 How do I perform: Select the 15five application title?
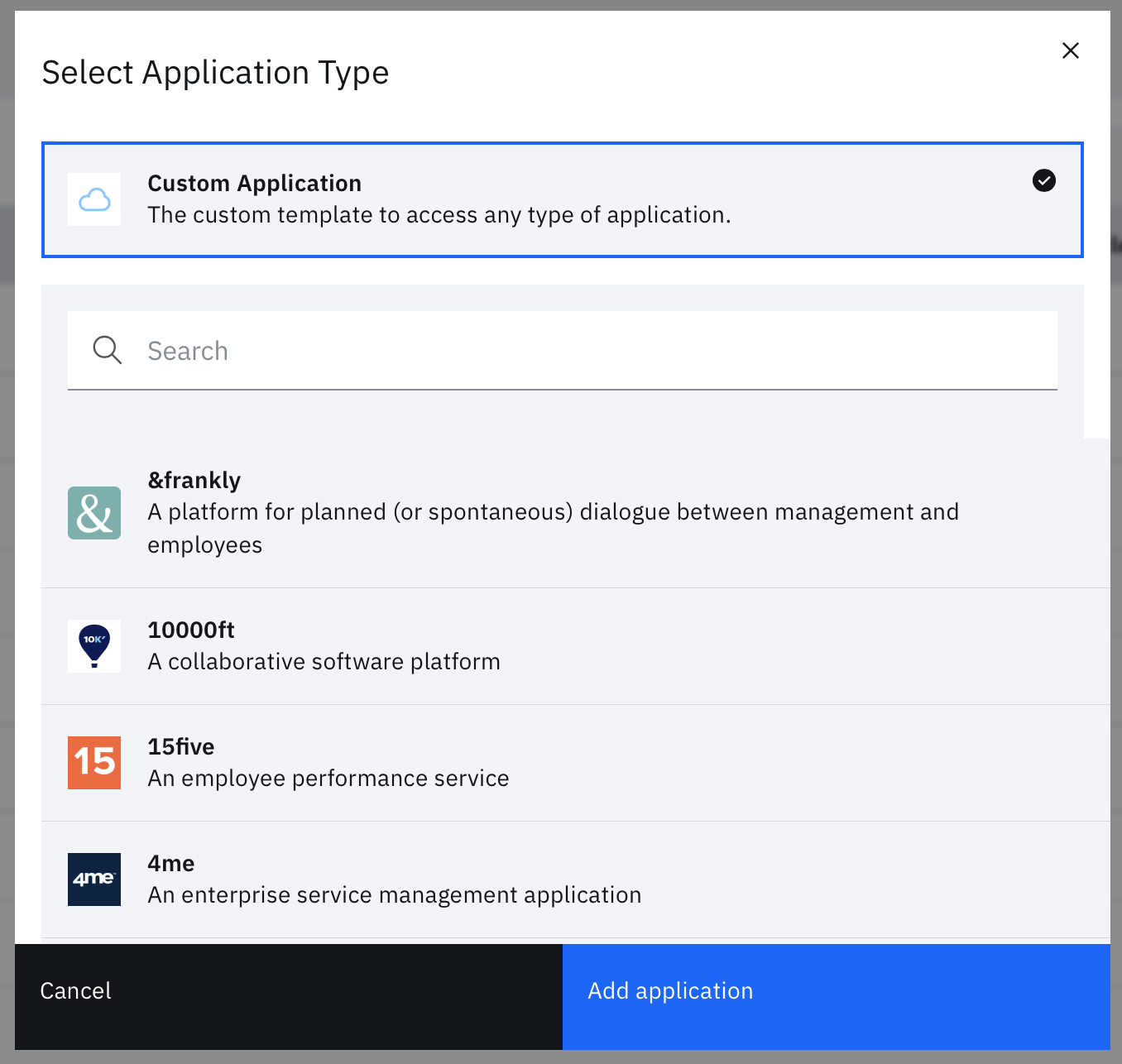pyautogui.click(x=181, y=747)
